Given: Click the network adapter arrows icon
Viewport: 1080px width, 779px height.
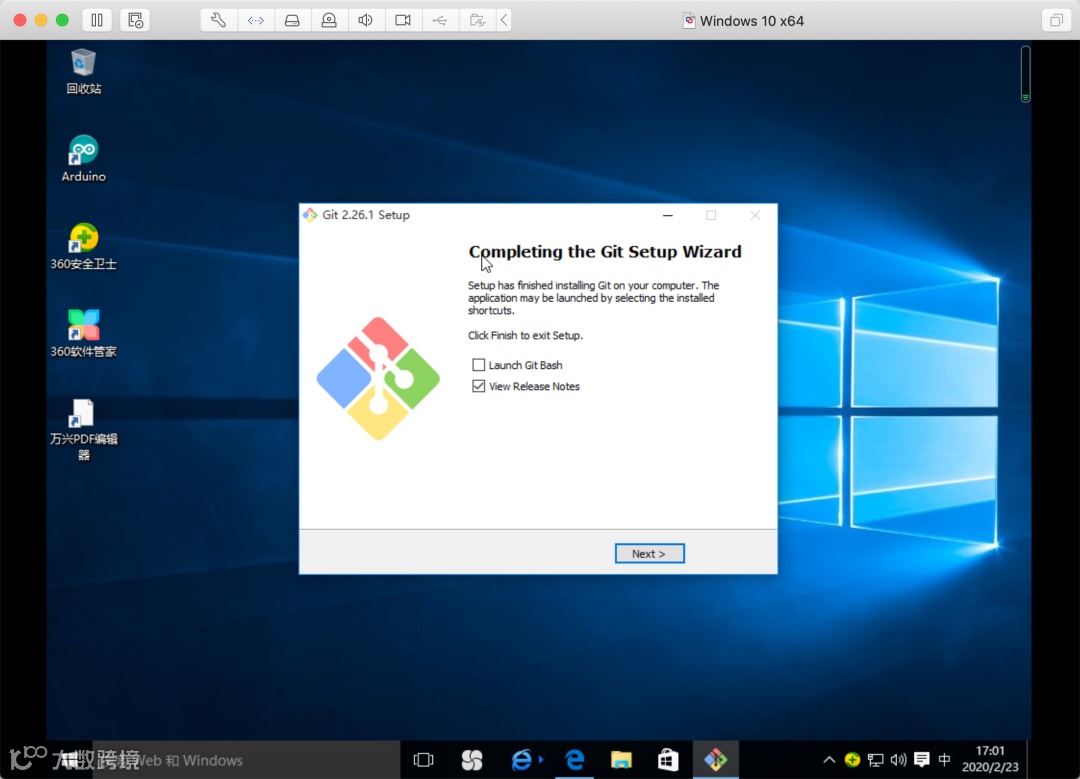Looking at the screenshot, I should [256, 20].
